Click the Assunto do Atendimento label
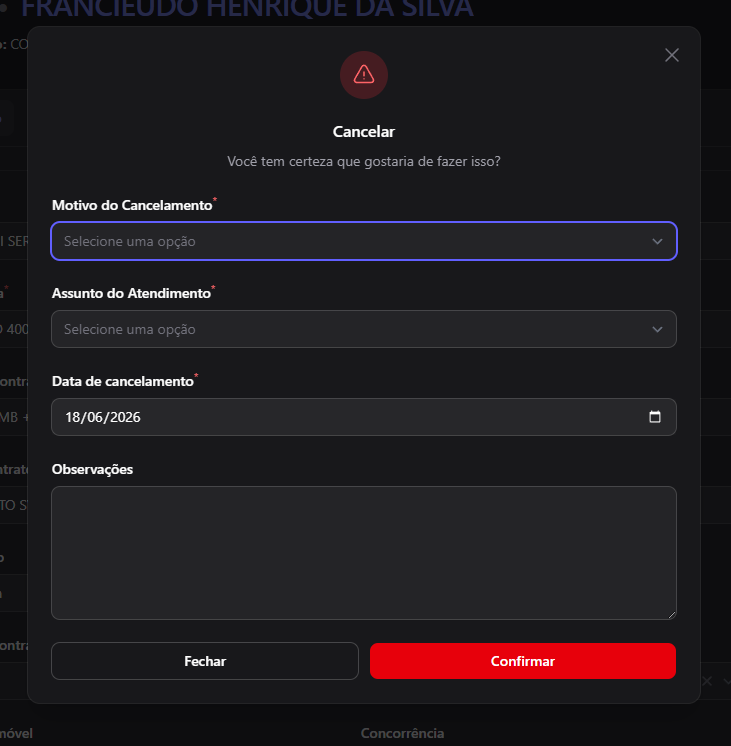The image size is (731, 746). coord(131,293)
